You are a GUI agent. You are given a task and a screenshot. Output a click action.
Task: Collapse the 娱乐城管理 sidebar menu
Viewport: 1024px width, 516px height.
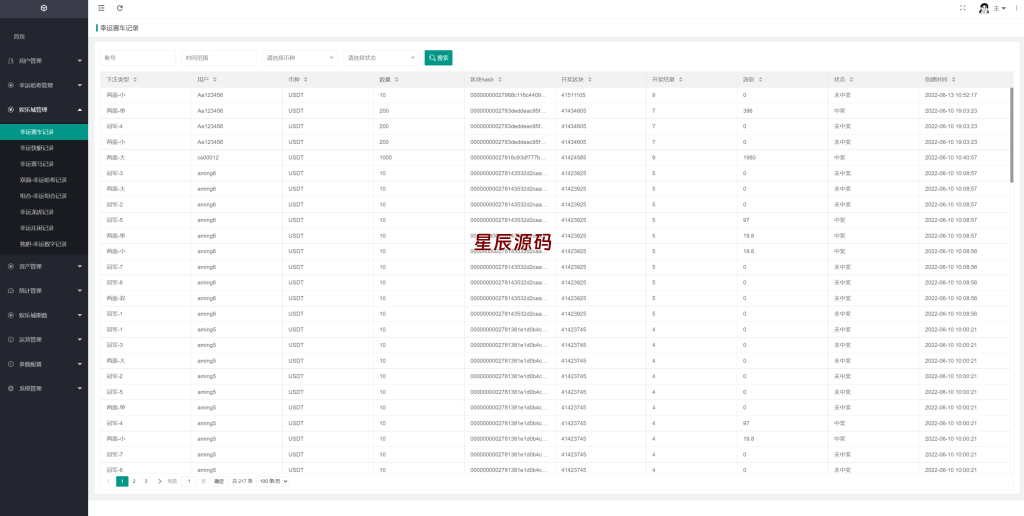pyautogui.click(x=44, y=110)
